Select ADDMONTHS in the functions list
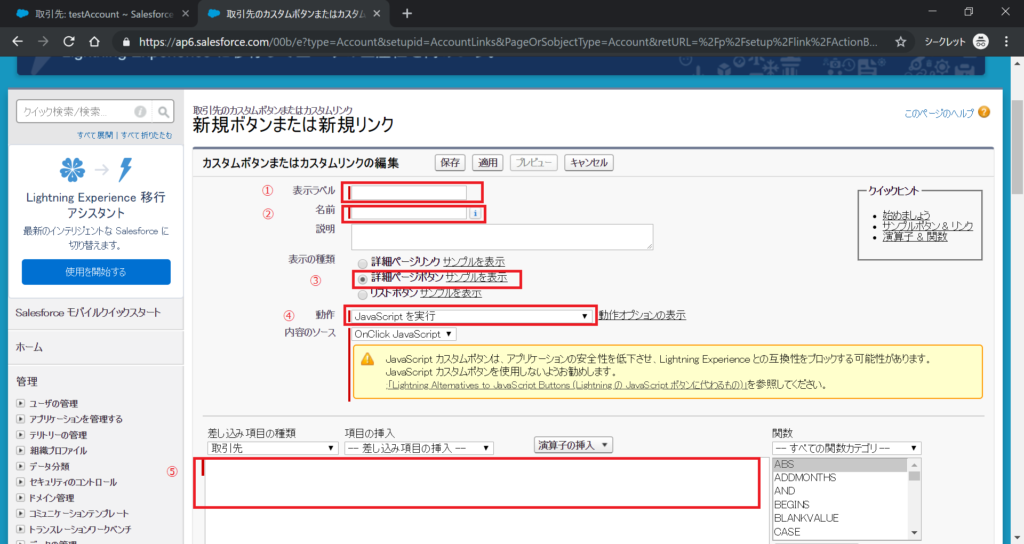Screen dimensions: 1024x544 804,478
